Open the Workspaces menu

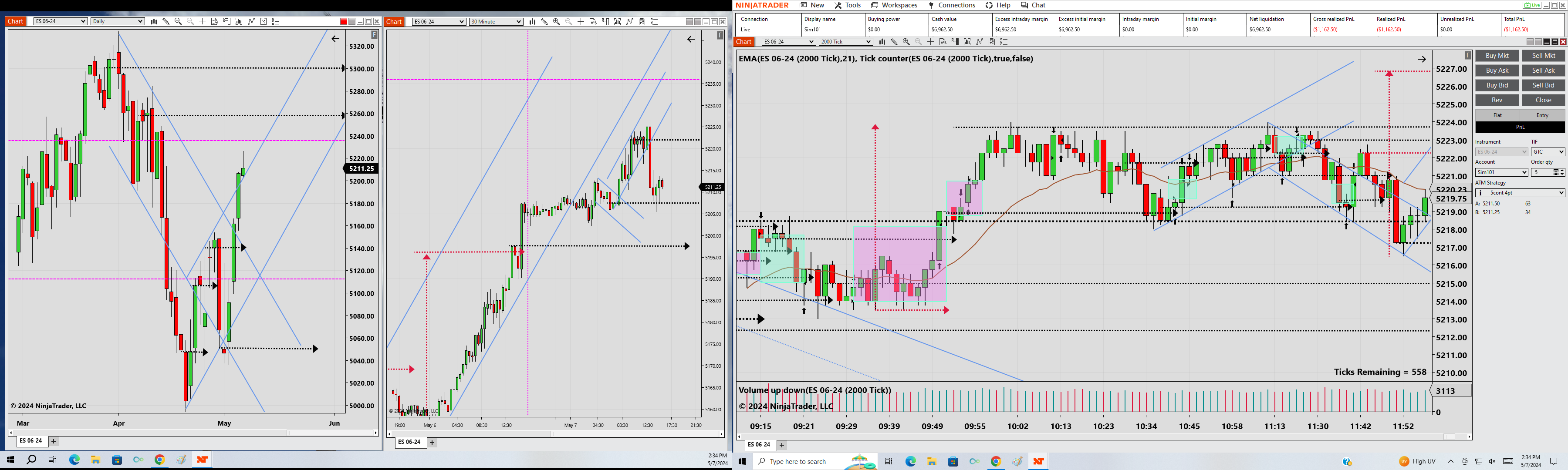894,6
